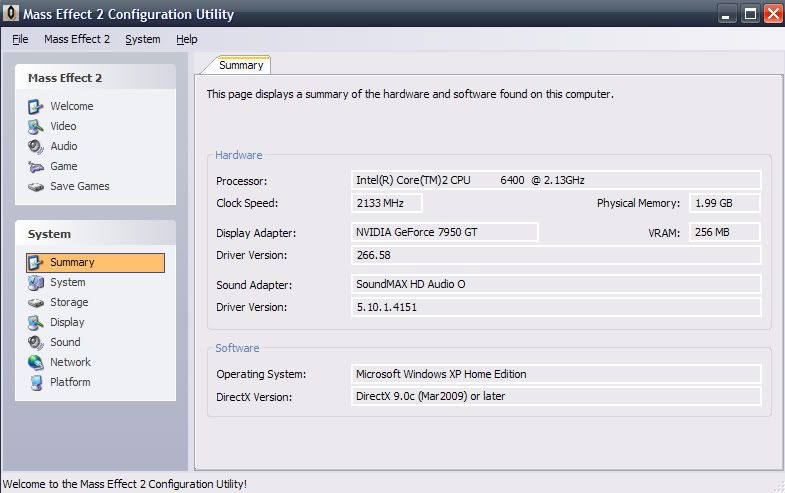Select the highlighted Summary sidebar entry
Viewport: 785px width, 493px height.
click(x=96, y=262)
